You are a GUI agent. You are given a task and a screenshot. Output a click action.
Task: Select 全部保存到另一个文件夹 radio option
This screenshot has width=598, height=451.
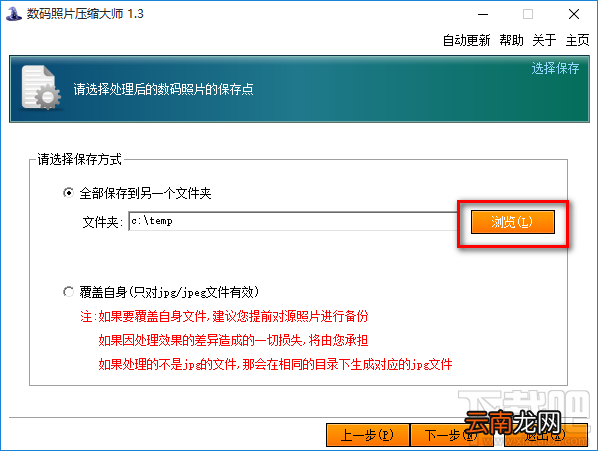68,193
